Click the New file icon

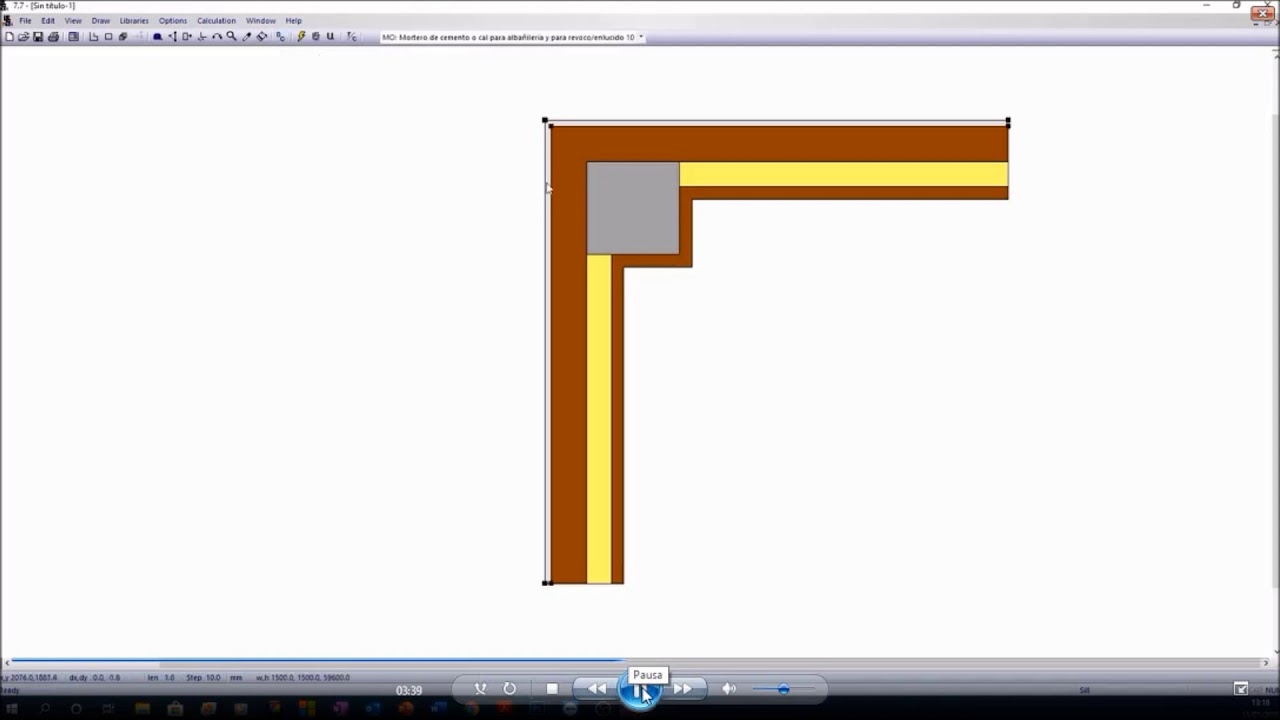9,37
